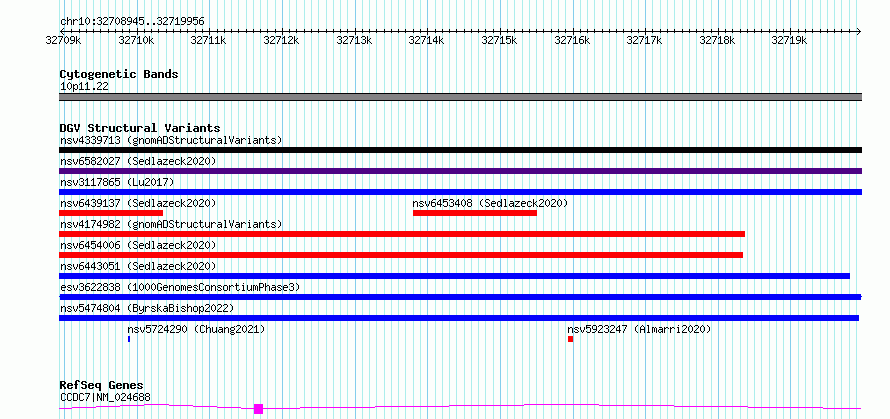Click the 10p11.22 band label
The width and height of the screenshot is (890, 419).
click(x=84, y=87)
